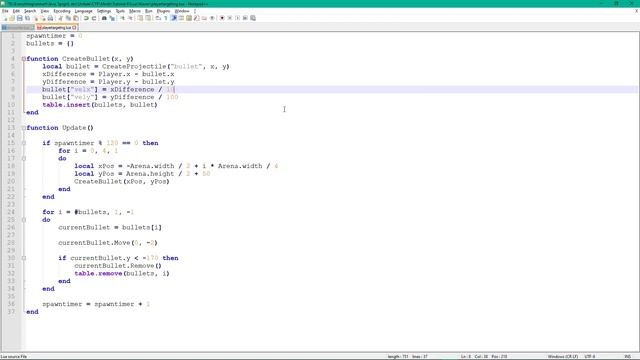Click the Save All toolbar icon
Screen dimensions: 640x360
point(27,18)
